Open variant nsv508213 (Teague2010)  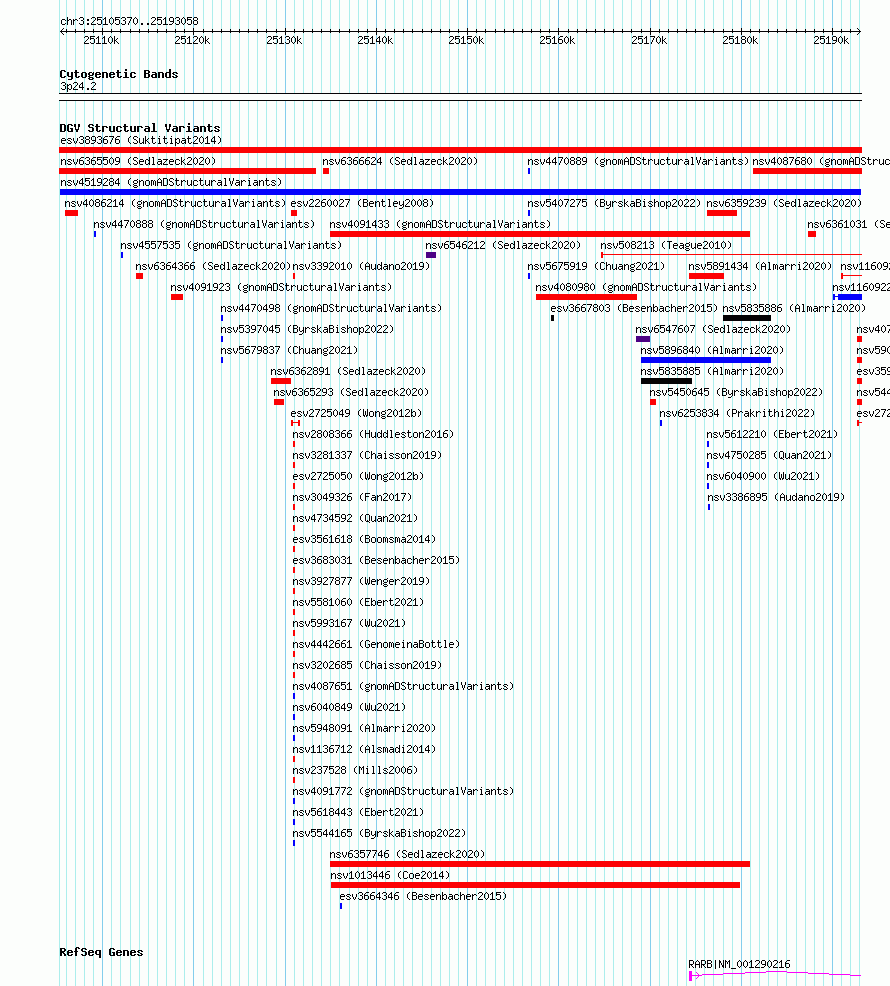(666, 245)
